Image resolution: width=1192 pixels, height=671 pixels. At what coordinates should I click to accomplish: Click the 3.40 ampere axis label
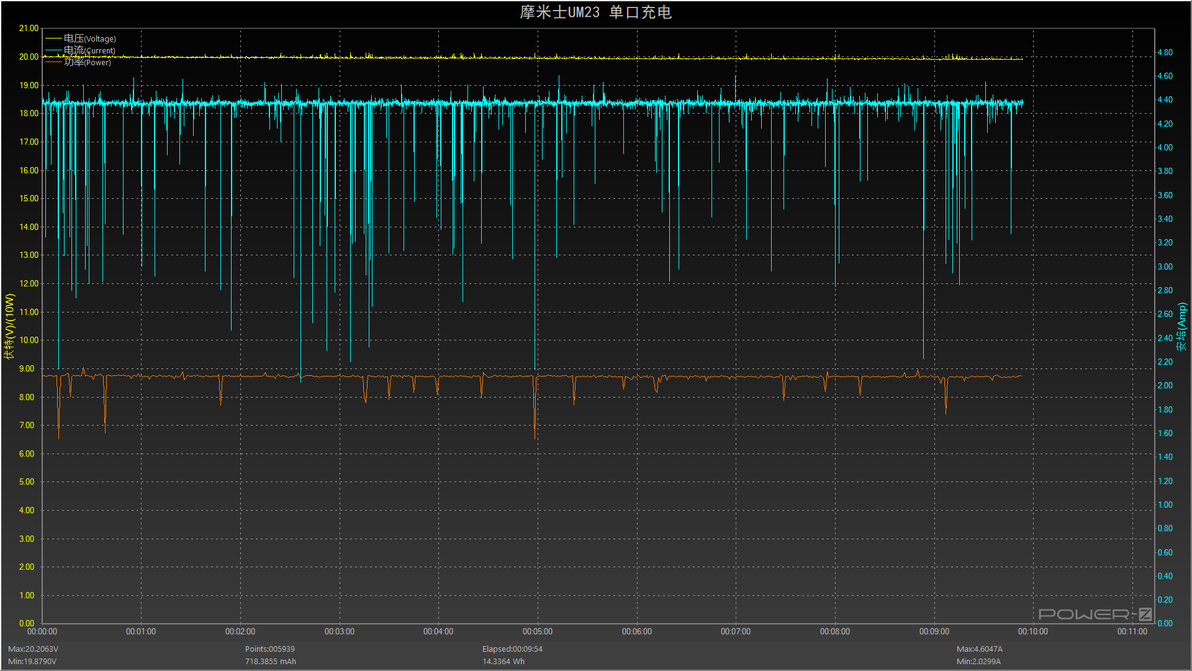point(1165,219)
